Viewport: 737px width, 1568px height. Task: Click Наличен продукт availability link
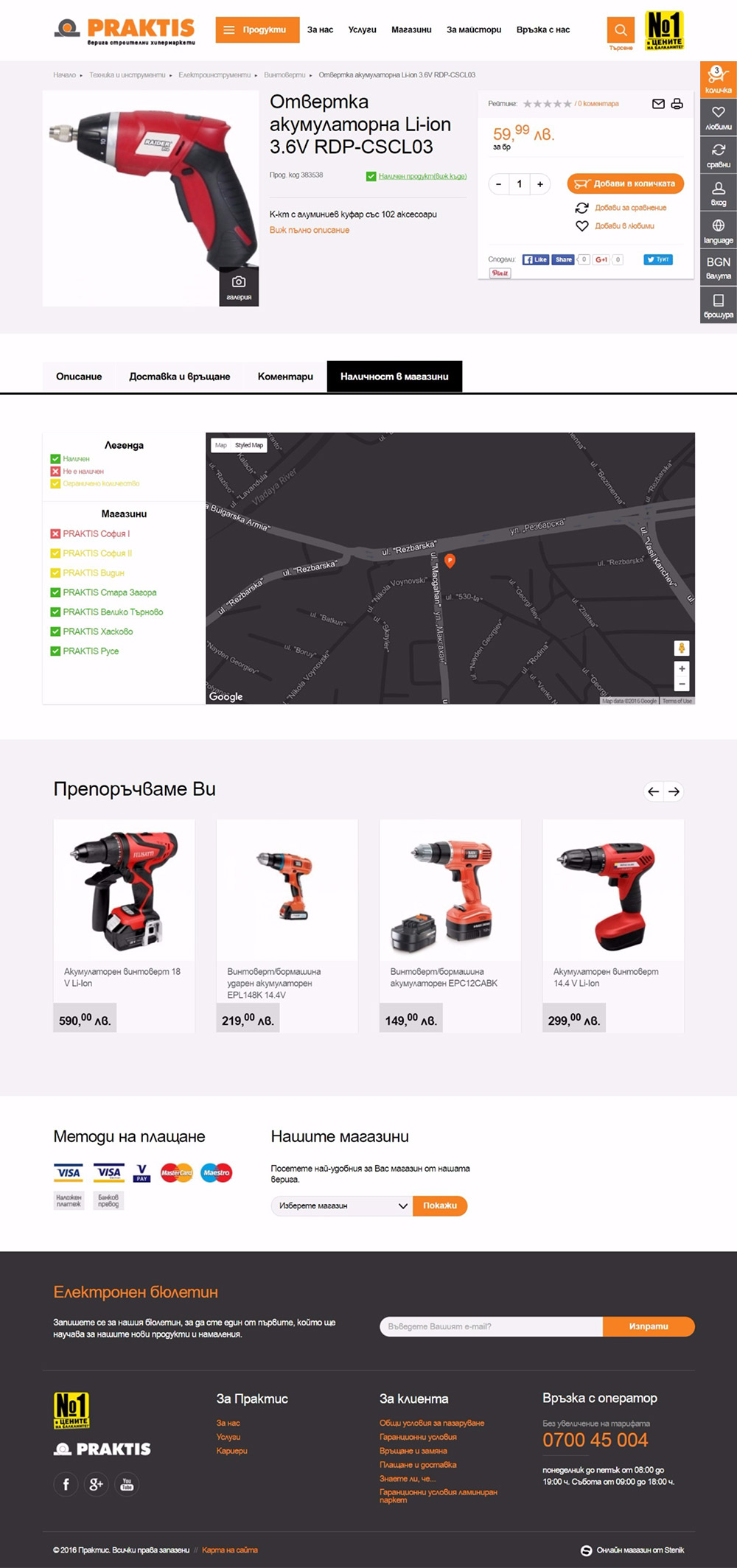point(422,176)
